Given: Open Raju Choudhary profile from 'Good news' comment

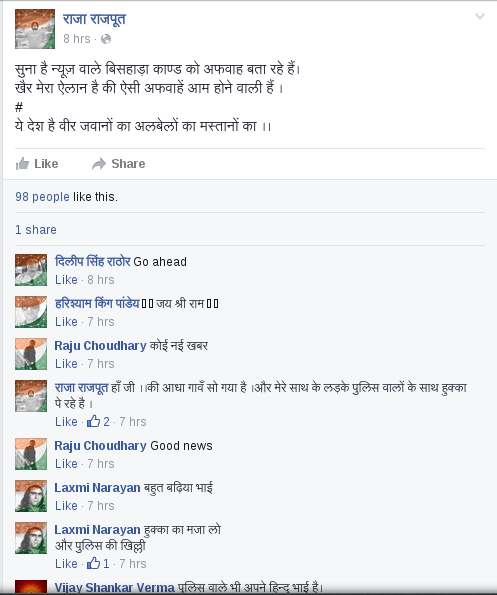Looking at the screenshot, I should point(100,445).
